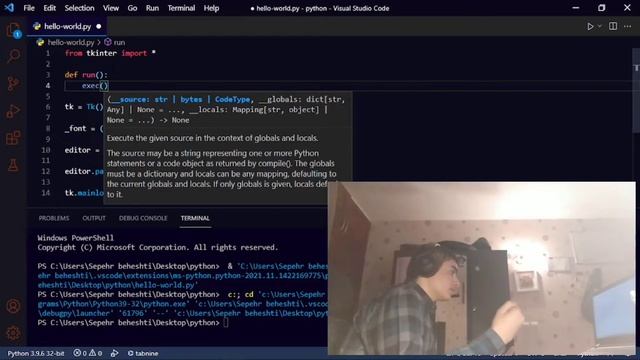Switch to the DEBUG CONSOLE tab

click(143, 218)
